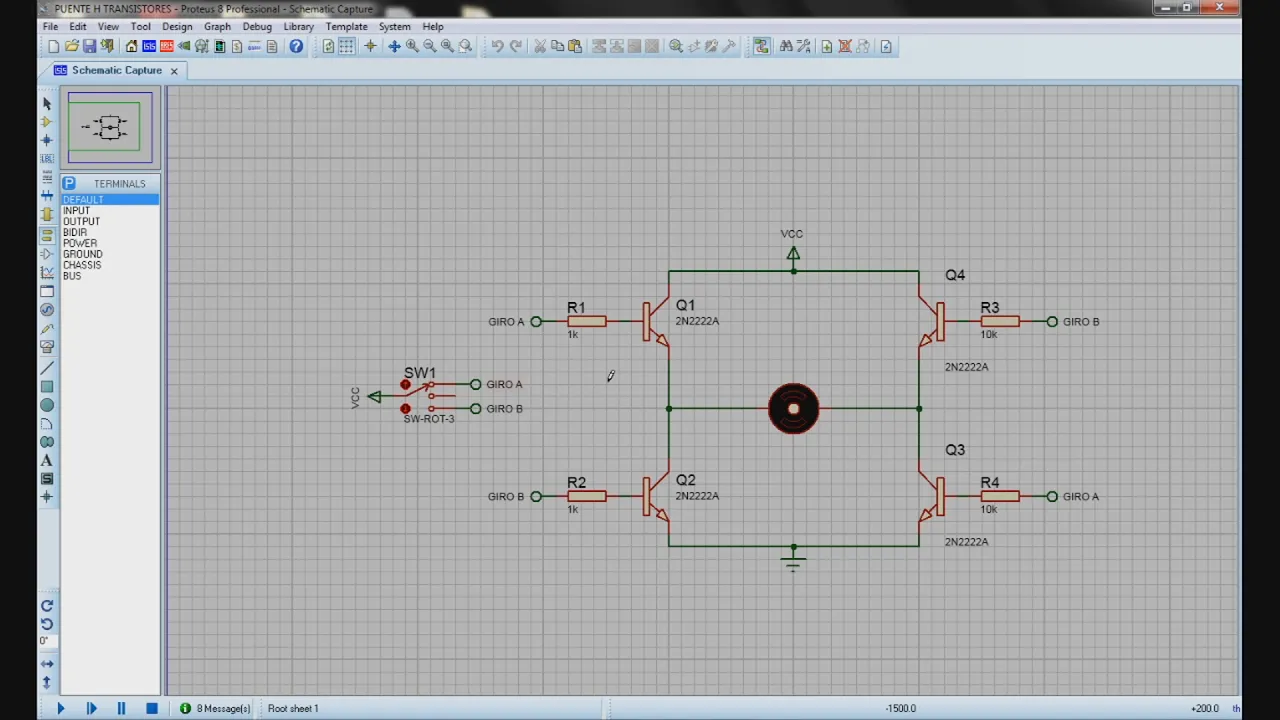Select CHASSIS in the terminals list
The width and height of the screenshot is (1280, 720).
coord(110,265)
